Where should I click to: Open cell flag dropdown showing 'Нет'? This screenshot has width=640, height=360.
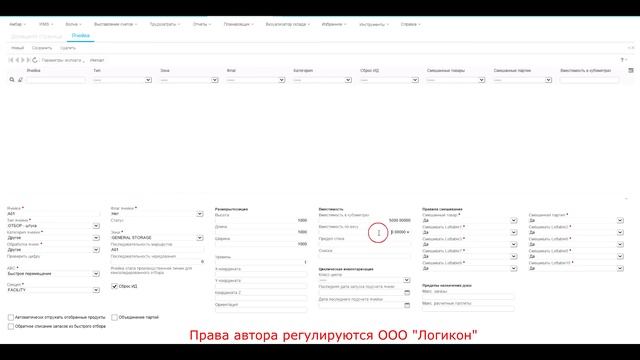point(200,214)
